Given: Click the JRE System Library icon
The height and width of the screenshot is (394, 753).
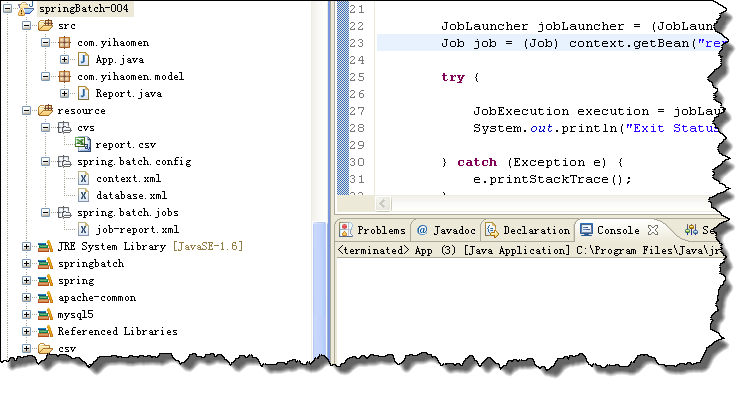Looking at the screenshot, I should coord(45,247).
